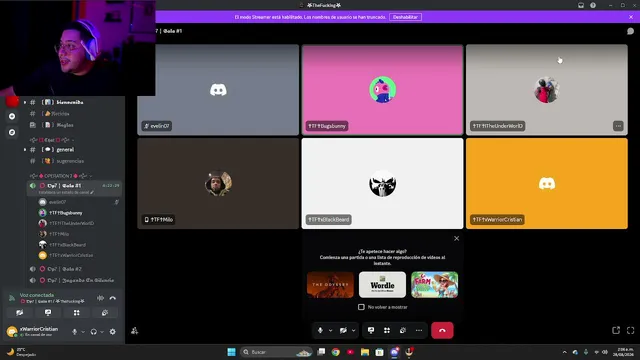Select Milo in the voice member list
Screen dimensions: 640x360
(x=78, y=234)
